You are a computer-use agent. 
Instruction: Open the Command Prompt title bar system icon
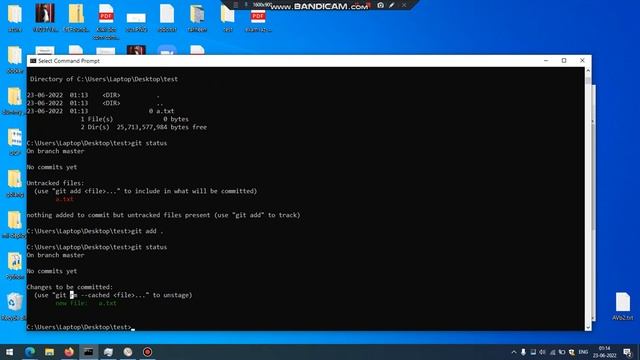[x=33, y=61]
